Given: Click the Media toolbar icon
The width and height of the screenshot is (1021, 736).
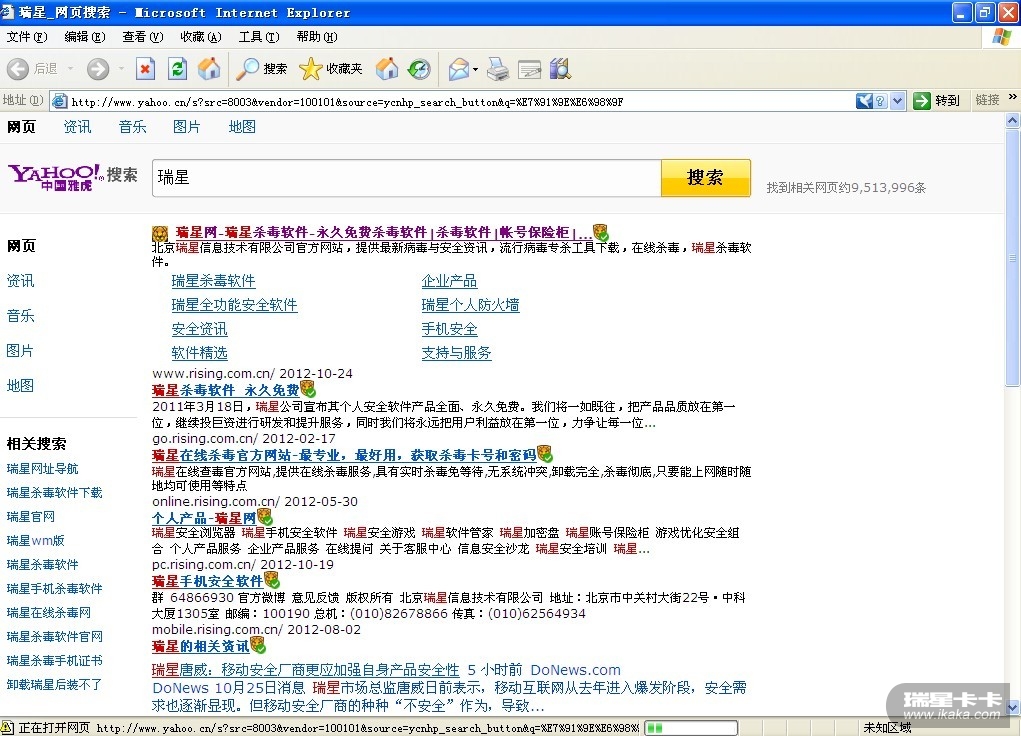Looking at the screenshot, I should pos(387,68).
